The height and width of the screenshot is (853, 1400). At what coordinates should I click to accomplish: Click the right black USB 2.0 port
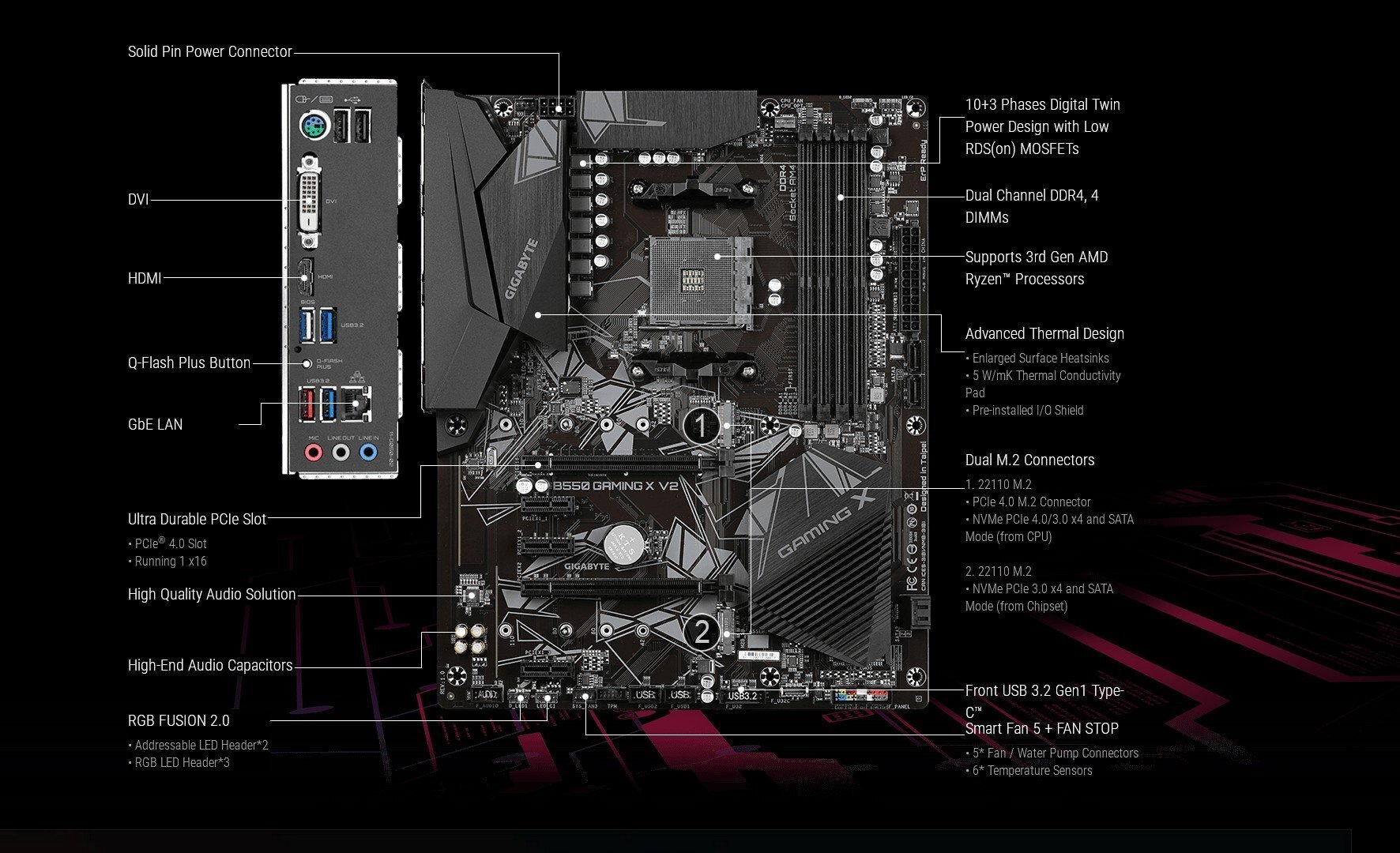coord(362,125)
